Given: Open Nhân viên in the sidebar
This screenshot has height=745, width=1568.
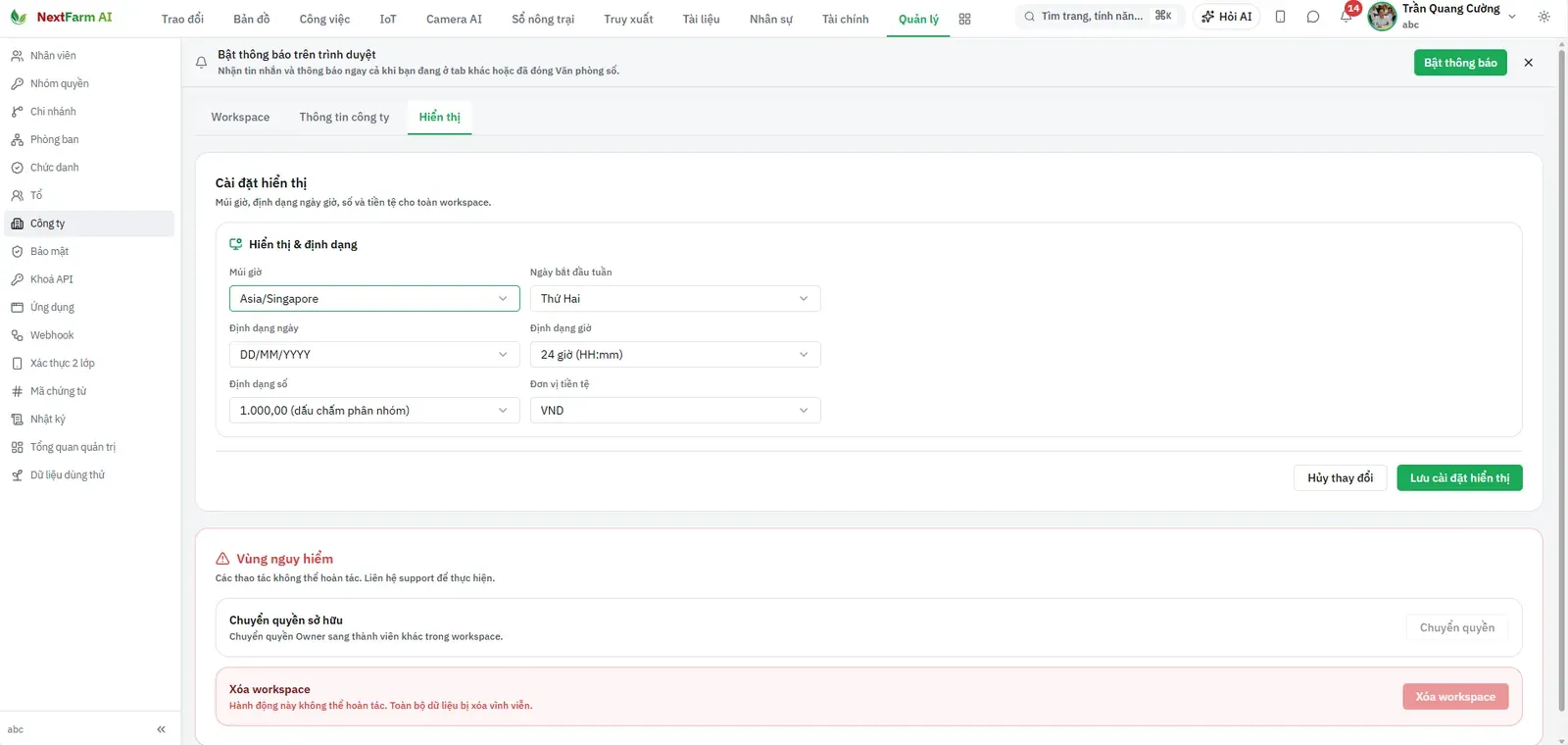Looking at the screenshot, I should point(89,56).
